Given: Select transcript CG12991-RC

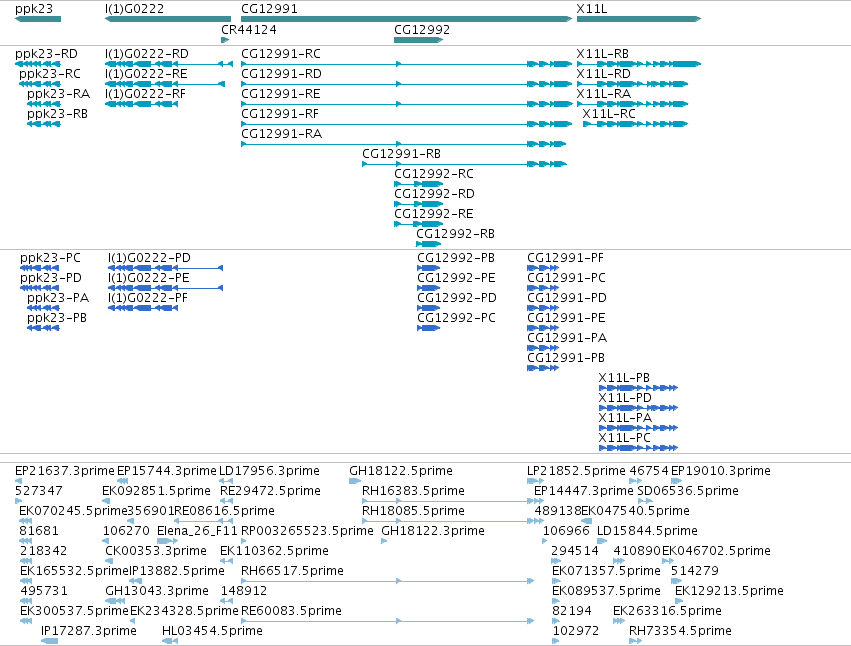Looking at the screenshot, I should coord(407,64).
